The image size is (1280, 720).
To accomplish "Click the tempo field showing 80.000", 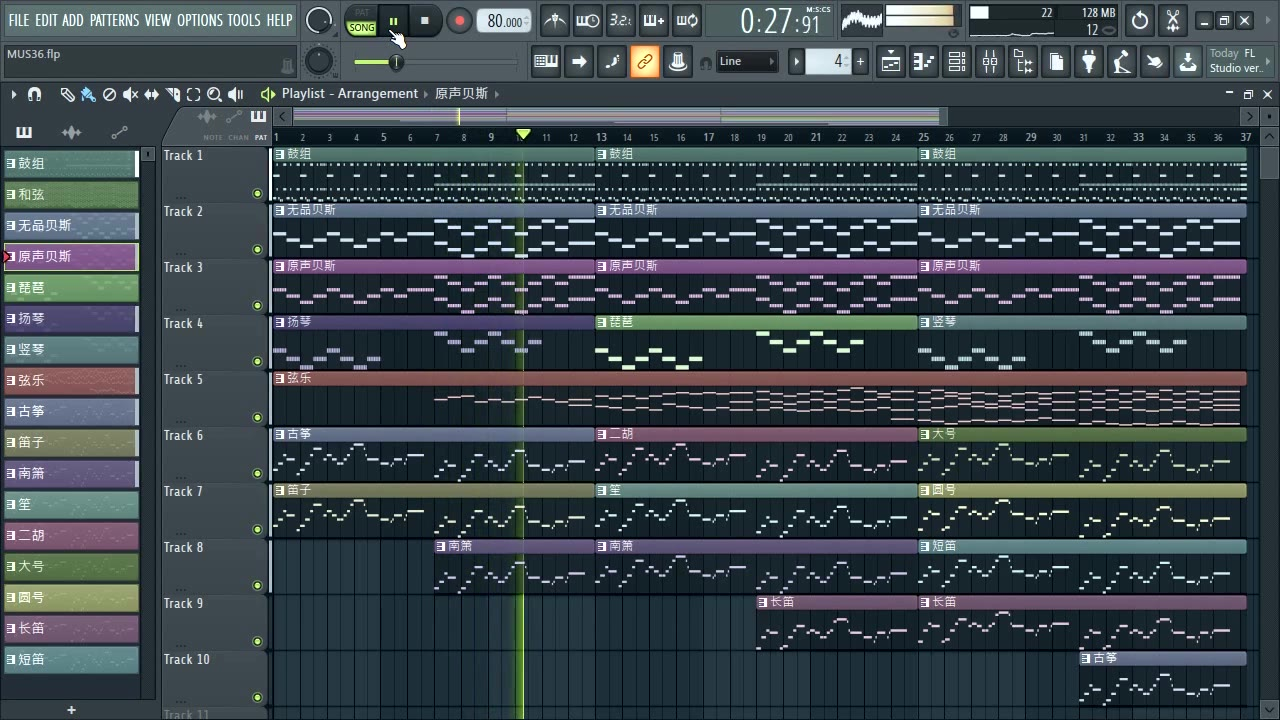I will (x=504, y=21).
